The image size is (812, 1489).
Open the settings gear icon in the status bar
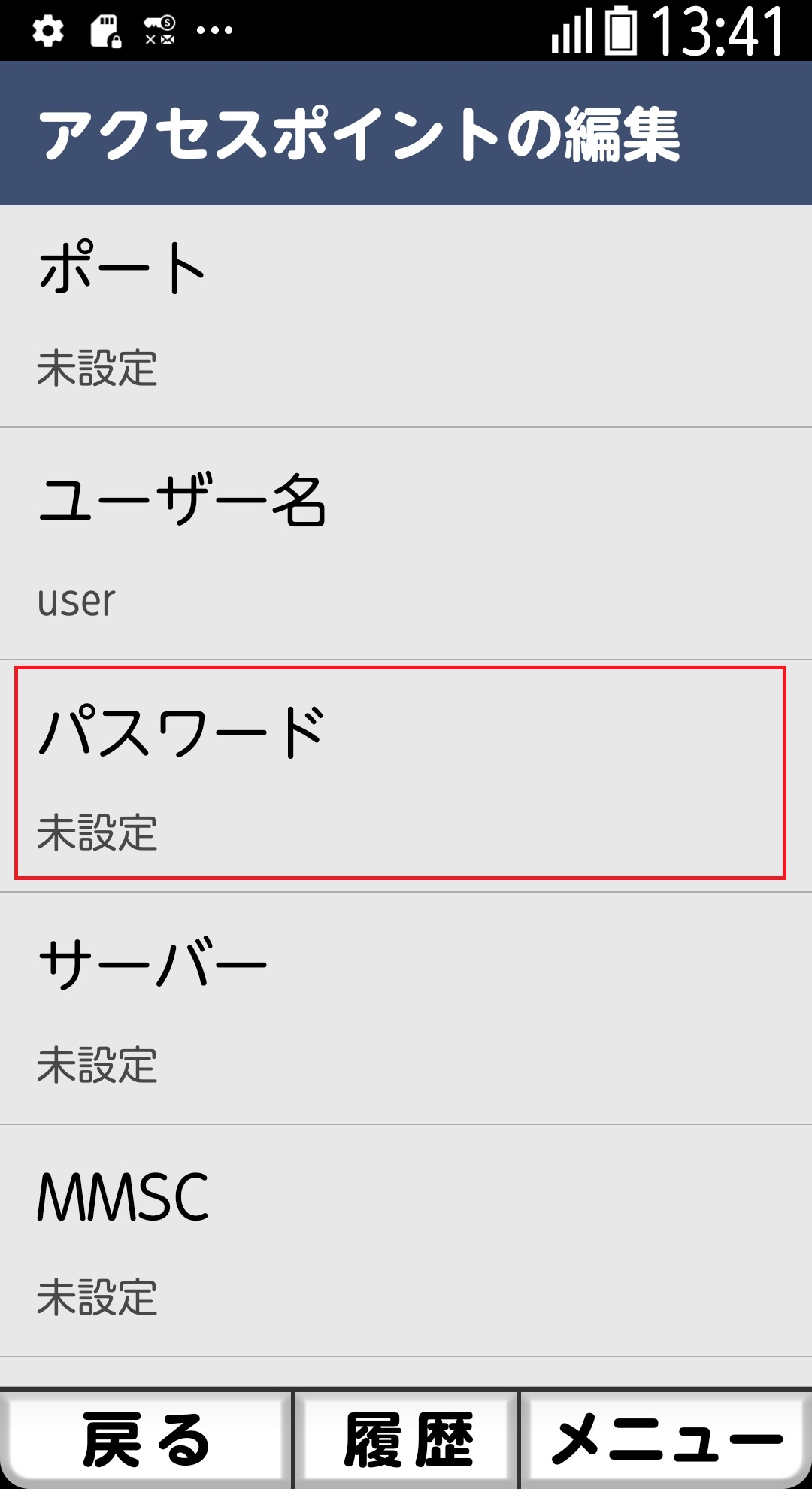tap(50, 29)
